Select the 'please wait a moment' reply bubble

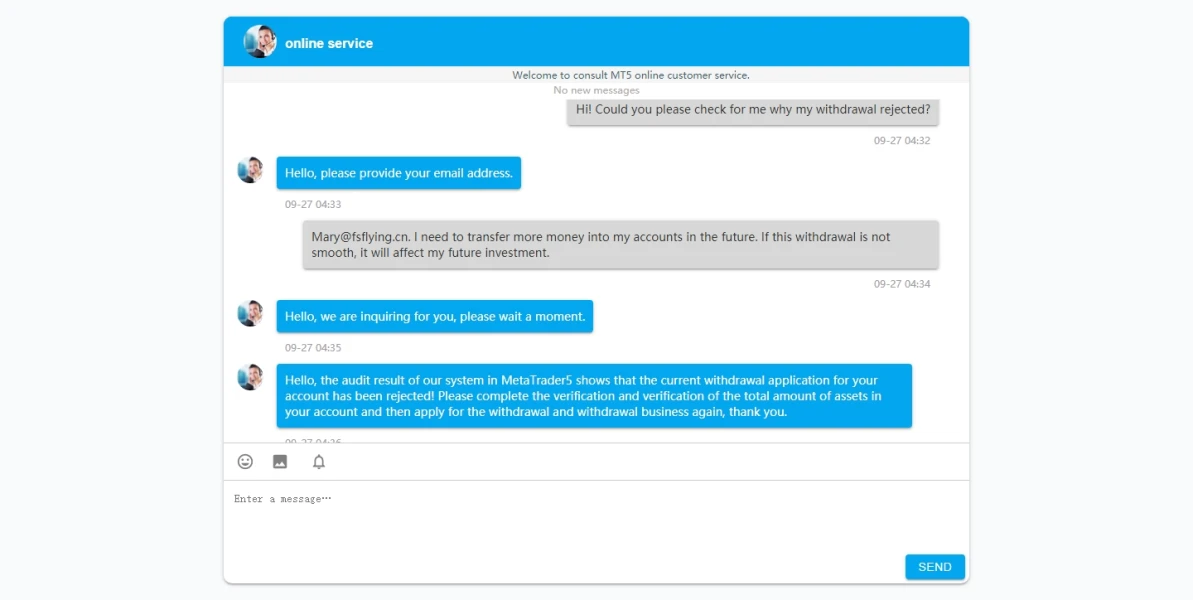tap(434, 317)
